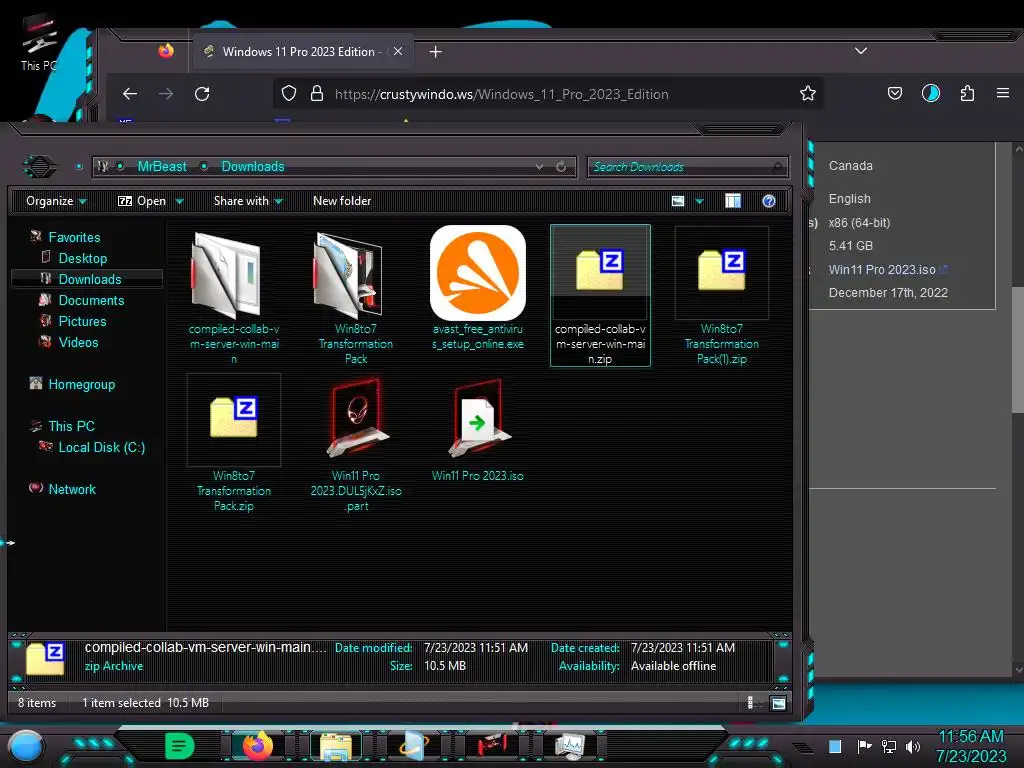1024x768 pixels.
Task: Open the Organize menu
Action: (x=56, y=200)
